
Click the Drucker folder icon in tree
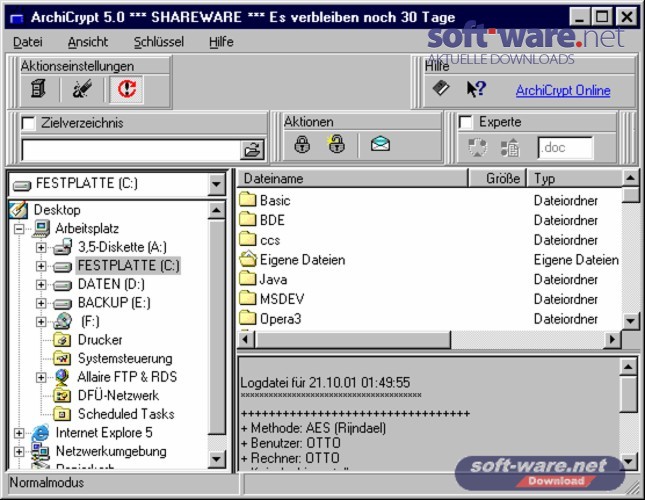(x=62, y=340)
